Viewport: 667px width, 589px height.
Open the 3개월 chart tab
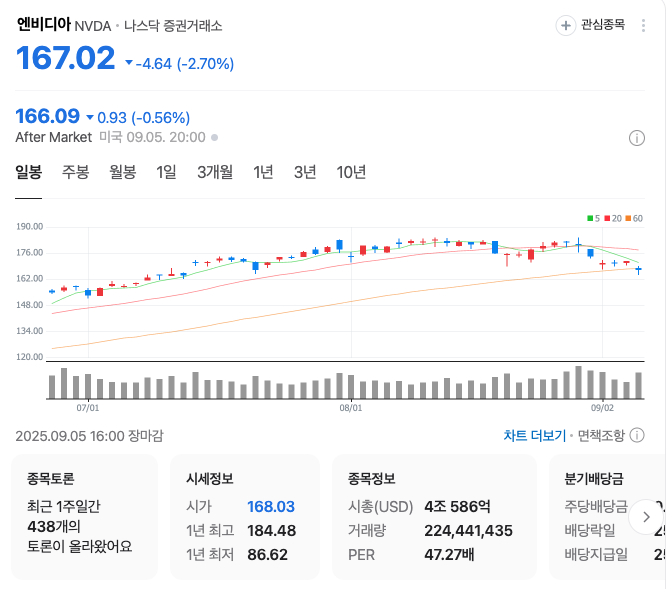tap(215, 172)
